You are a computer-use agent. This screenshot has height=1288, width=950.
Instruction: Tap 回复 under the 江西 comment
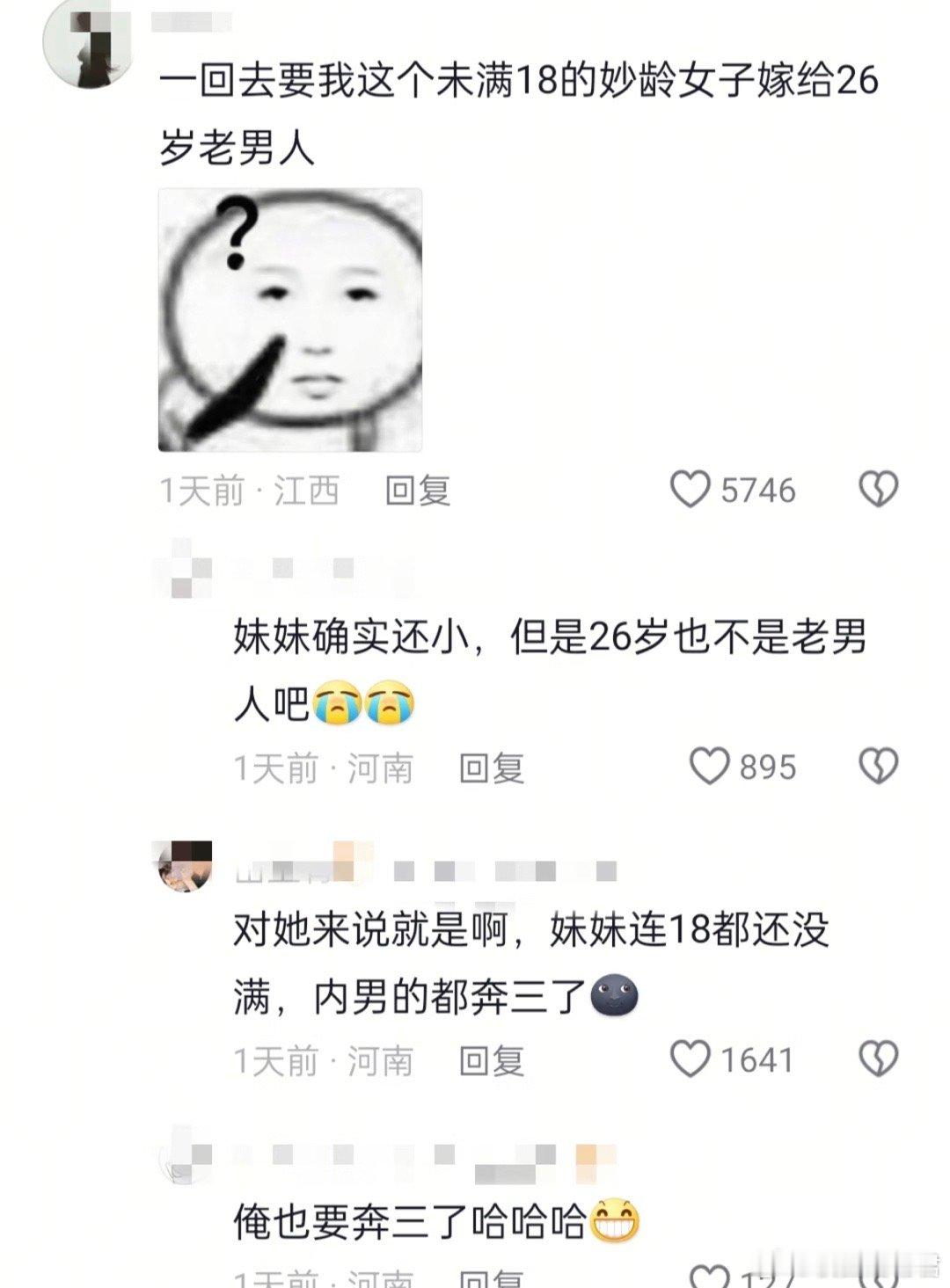click(x=418, y=490)
